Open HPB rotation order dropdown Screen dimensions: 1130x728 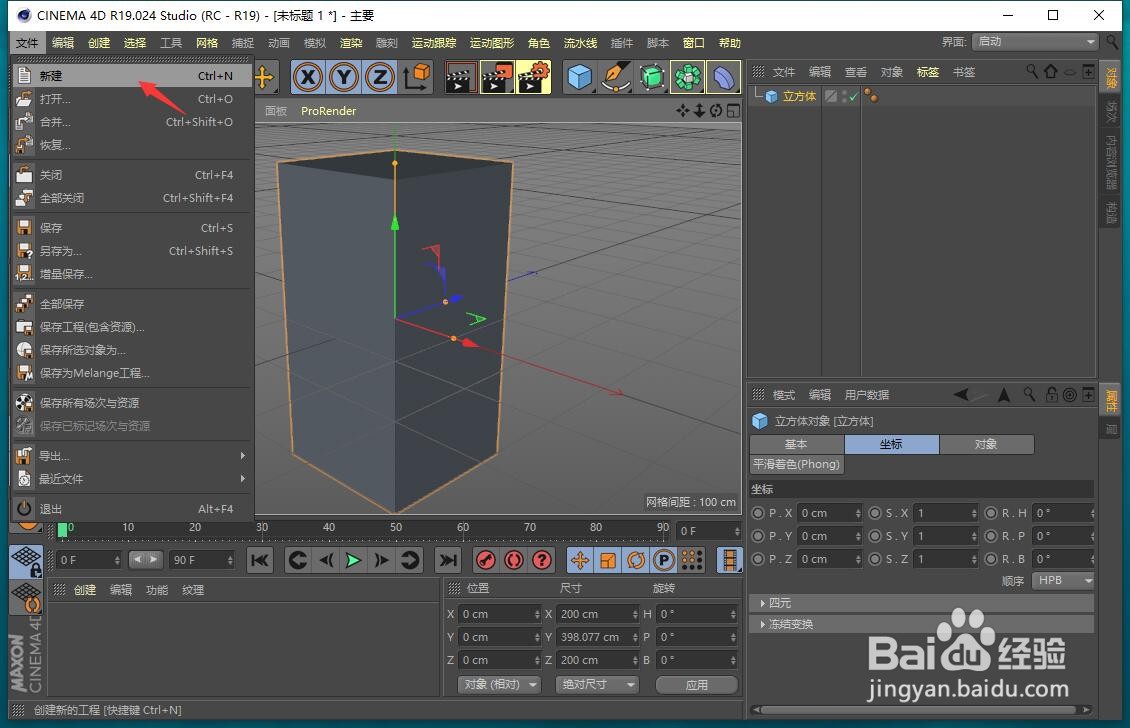click(1063, 580)
